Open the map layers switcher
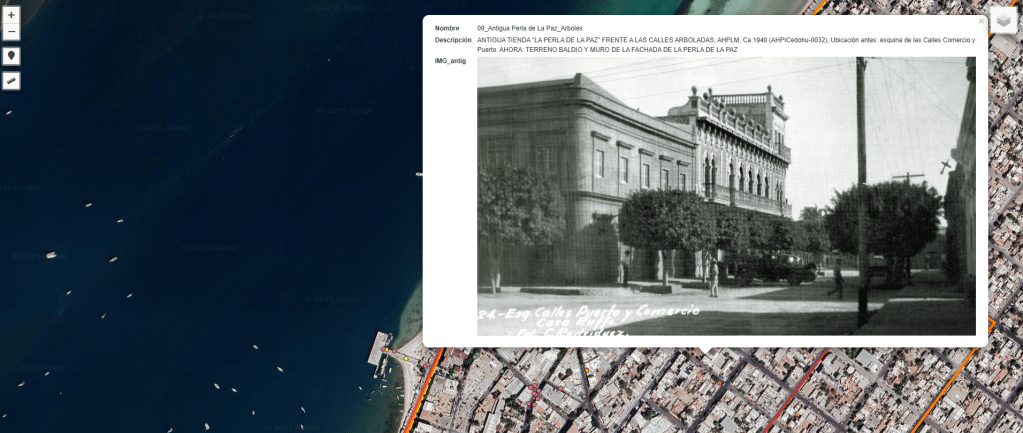This screenshot has height=433, width=1023. 1003,23
